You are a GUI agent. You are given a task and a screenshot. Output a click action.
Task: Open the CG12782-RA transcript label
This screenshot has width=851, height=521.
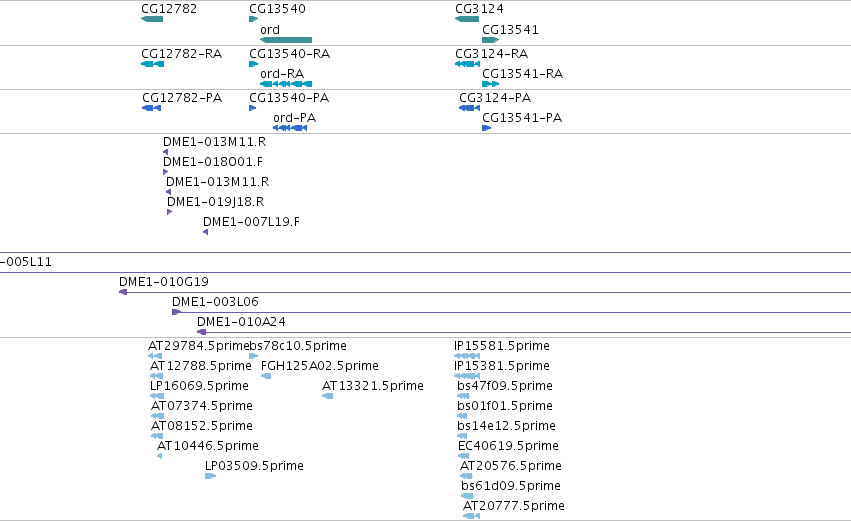click(x=181, y=54)
